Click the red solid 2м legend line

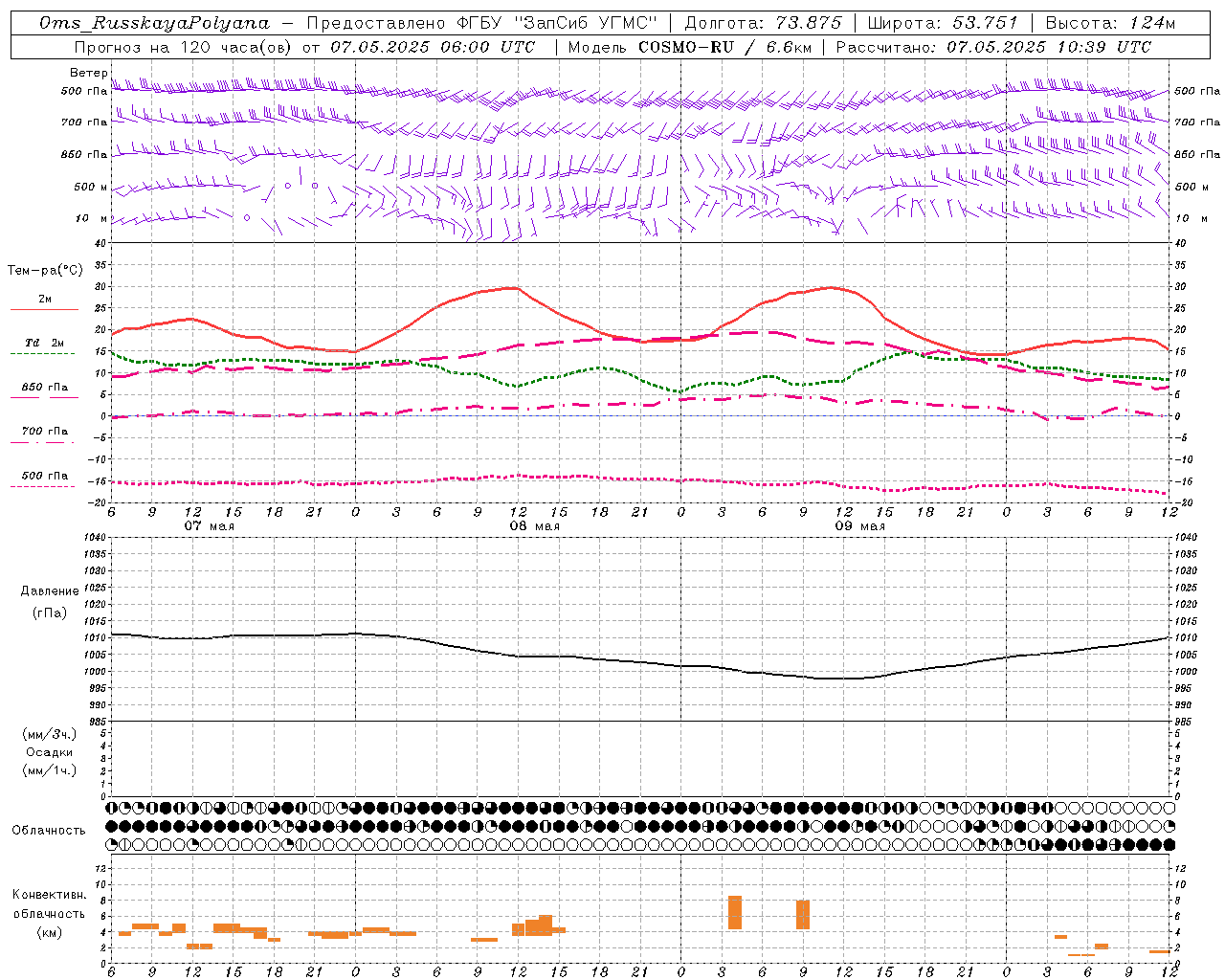pos(44,310)
